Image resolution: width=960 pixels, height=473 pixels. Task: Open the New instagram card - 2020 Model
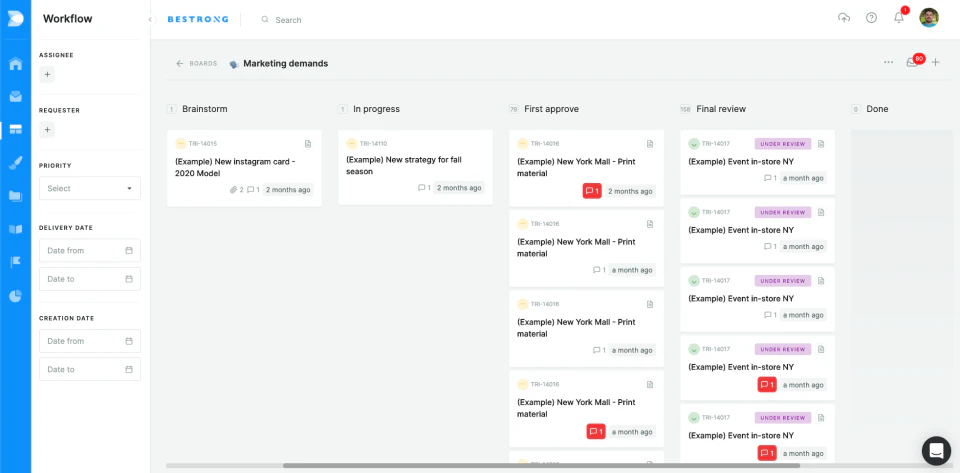click(244, 168)
